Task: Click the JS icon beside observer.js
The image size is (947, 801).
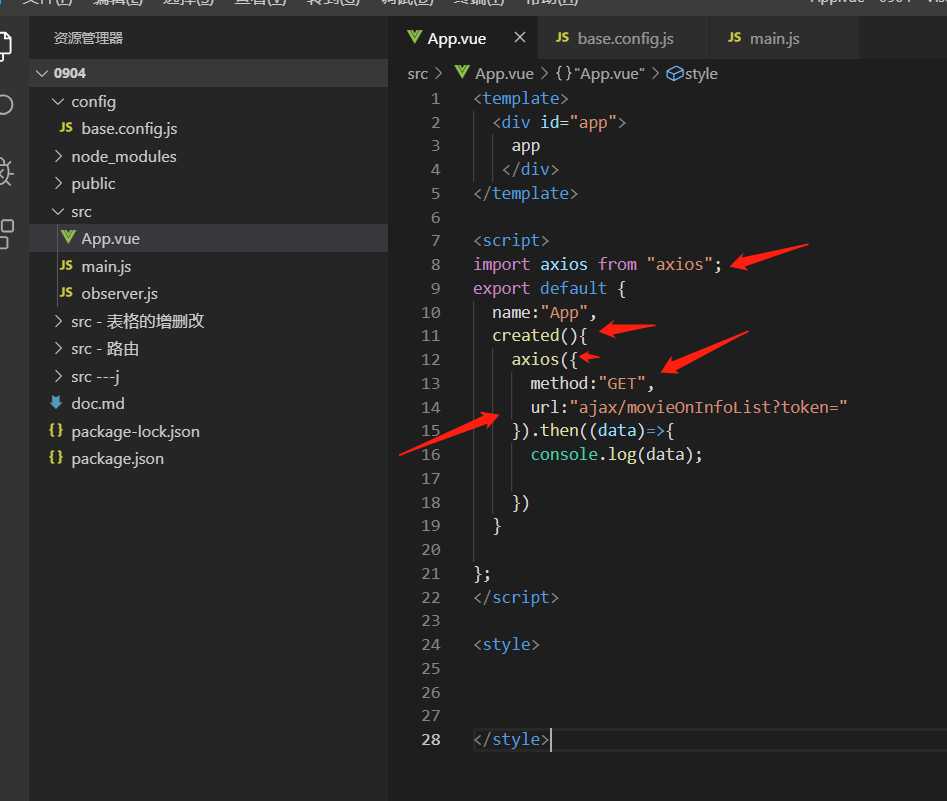Action: pos(66,293)
